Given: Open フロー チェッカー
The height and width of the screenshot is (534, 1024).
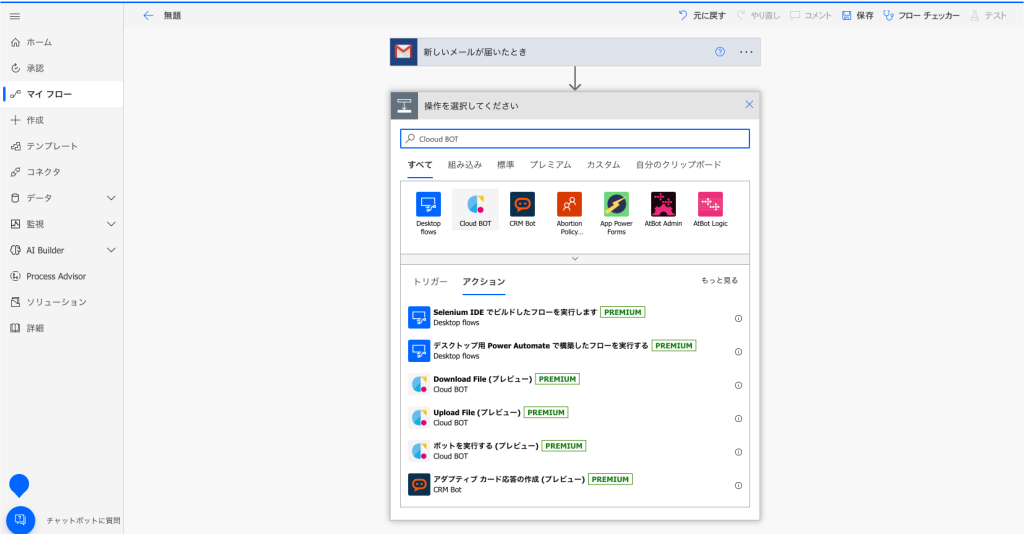Looking at the screenshot, I should pyautogui.click(x=921, y=16).
